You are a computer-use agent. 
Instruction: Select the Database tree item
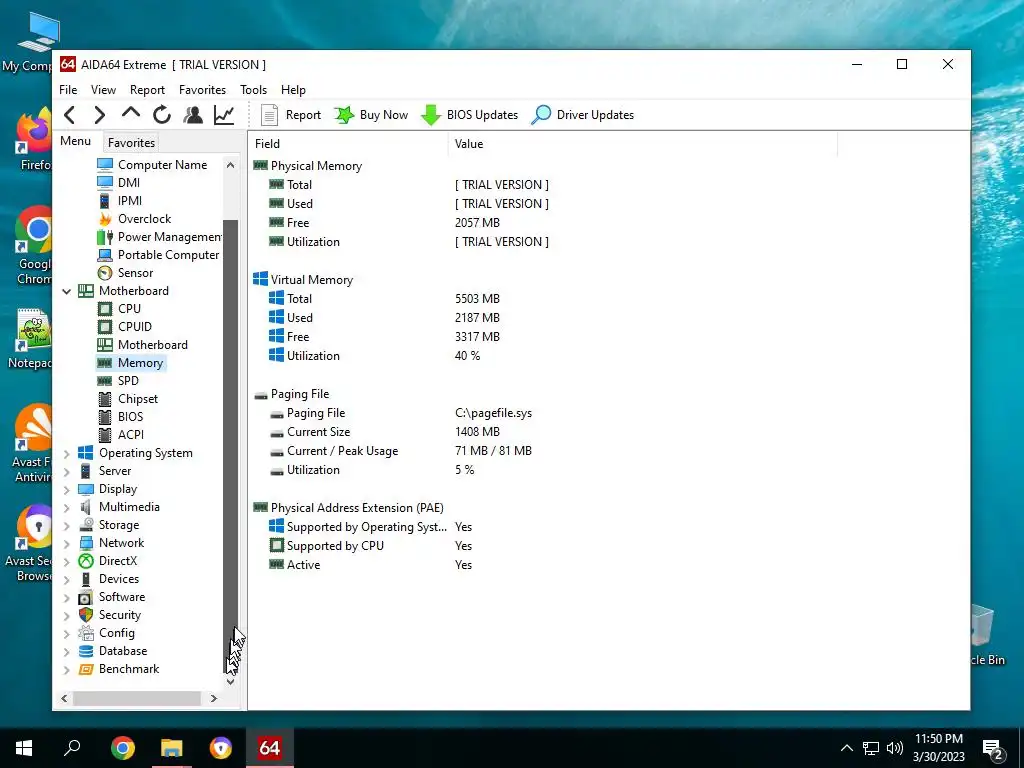[112, 651]
